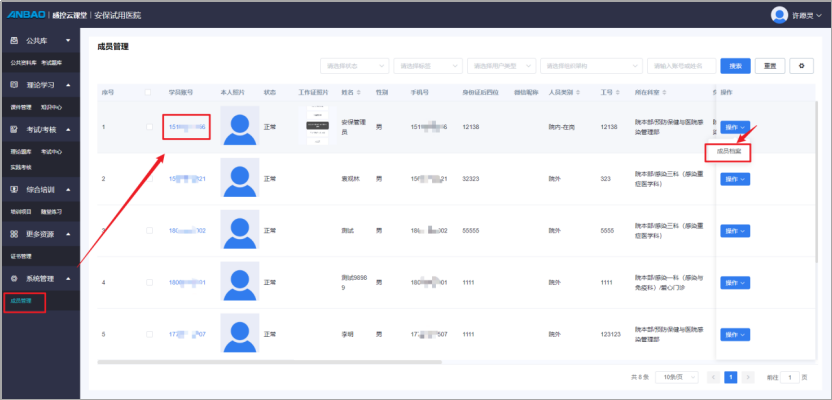
Task: Collapse the 综合培训 section arrow
Action: (68, 189)
